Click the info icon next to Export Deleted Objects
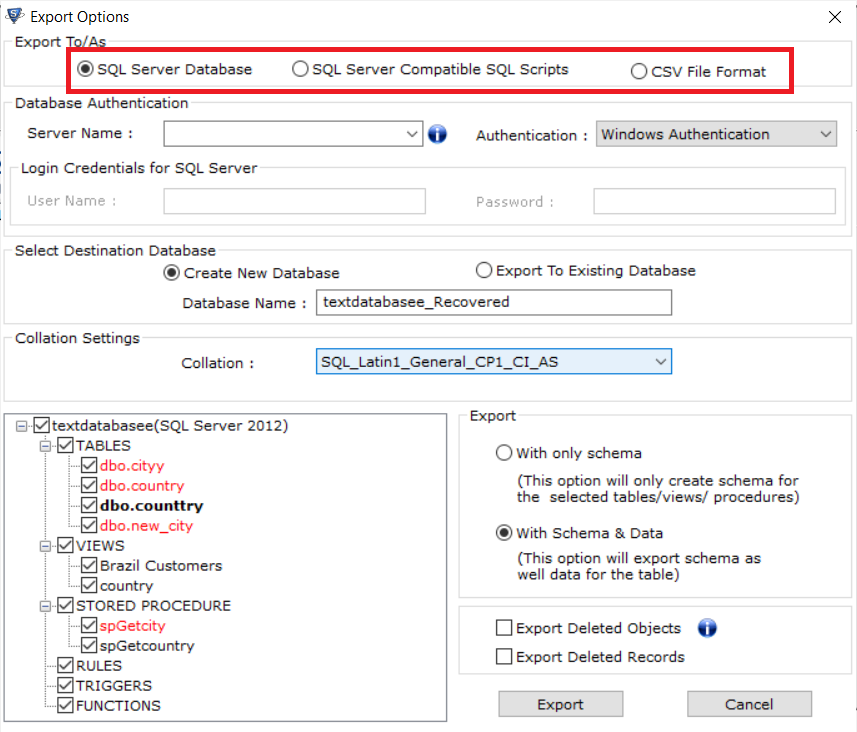 [707, 628]
